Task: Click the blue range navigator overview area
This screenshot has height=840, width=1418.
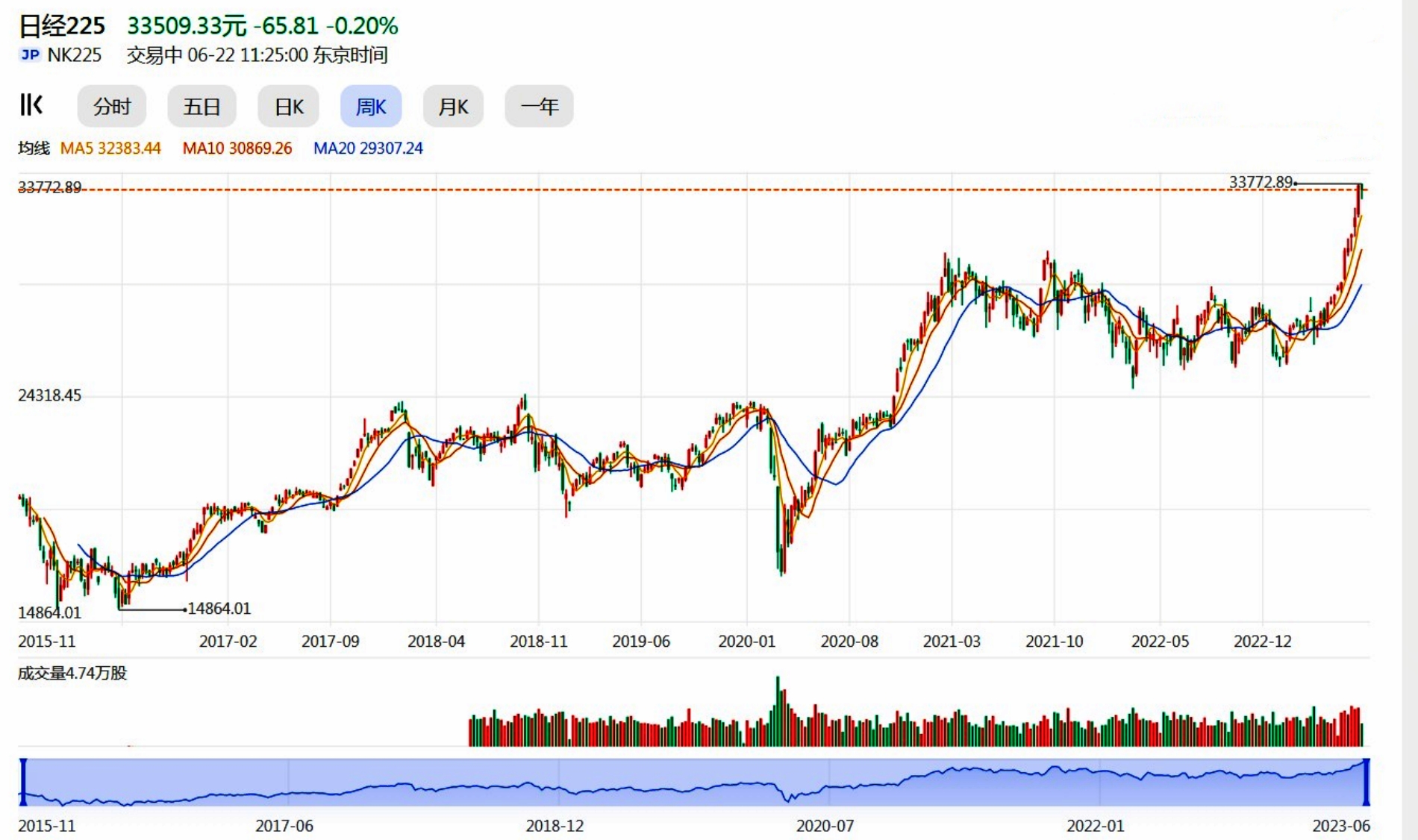Action: click(695, 782)
